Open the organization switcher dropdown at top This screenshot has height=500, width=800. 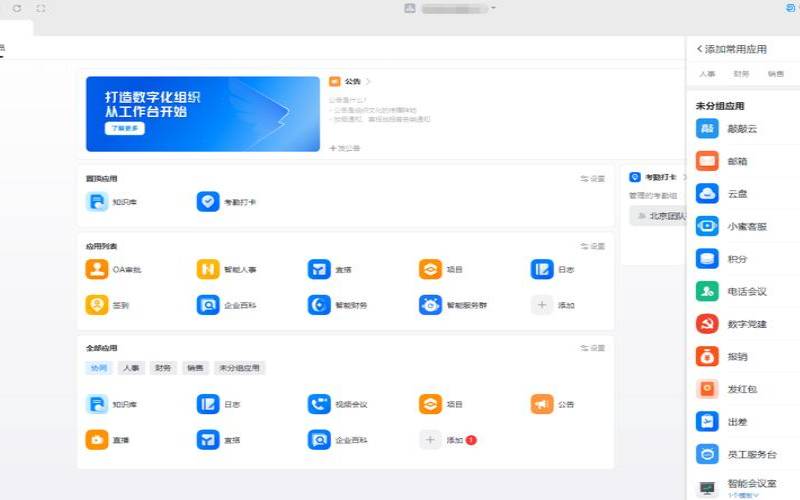click(x=493, y=8)
